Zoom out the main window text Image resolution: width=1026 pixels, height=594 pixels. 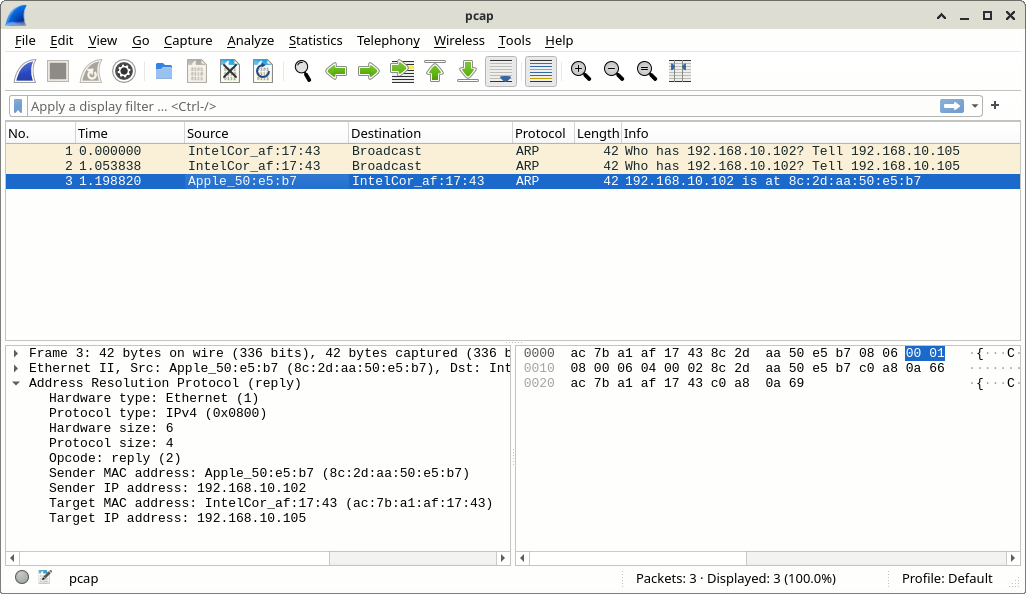tap(614, 71)
